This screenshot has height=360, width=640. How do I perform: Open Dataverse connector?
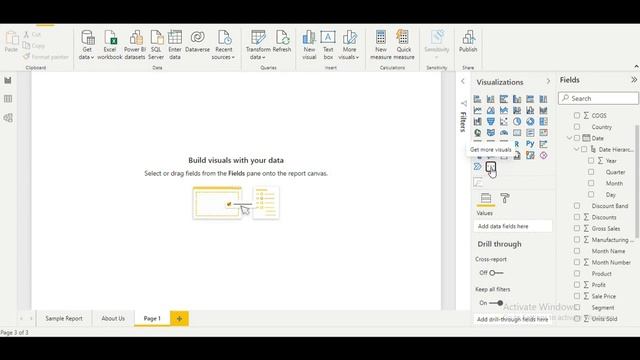[x=197, y=42]
